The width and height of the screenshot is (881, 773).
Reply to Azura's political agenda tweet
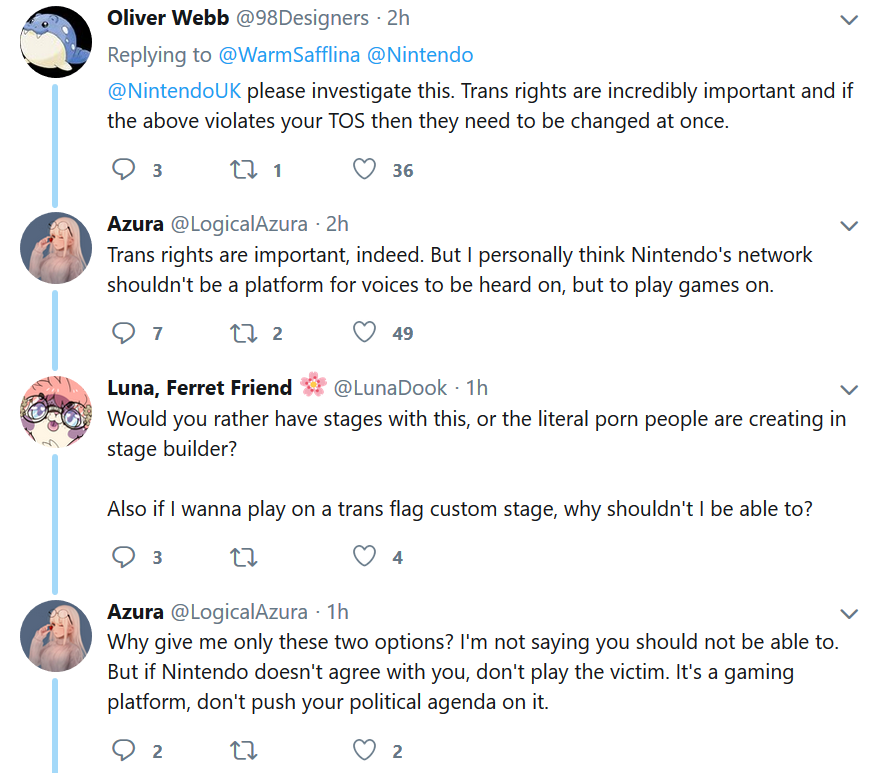[124, 750]
